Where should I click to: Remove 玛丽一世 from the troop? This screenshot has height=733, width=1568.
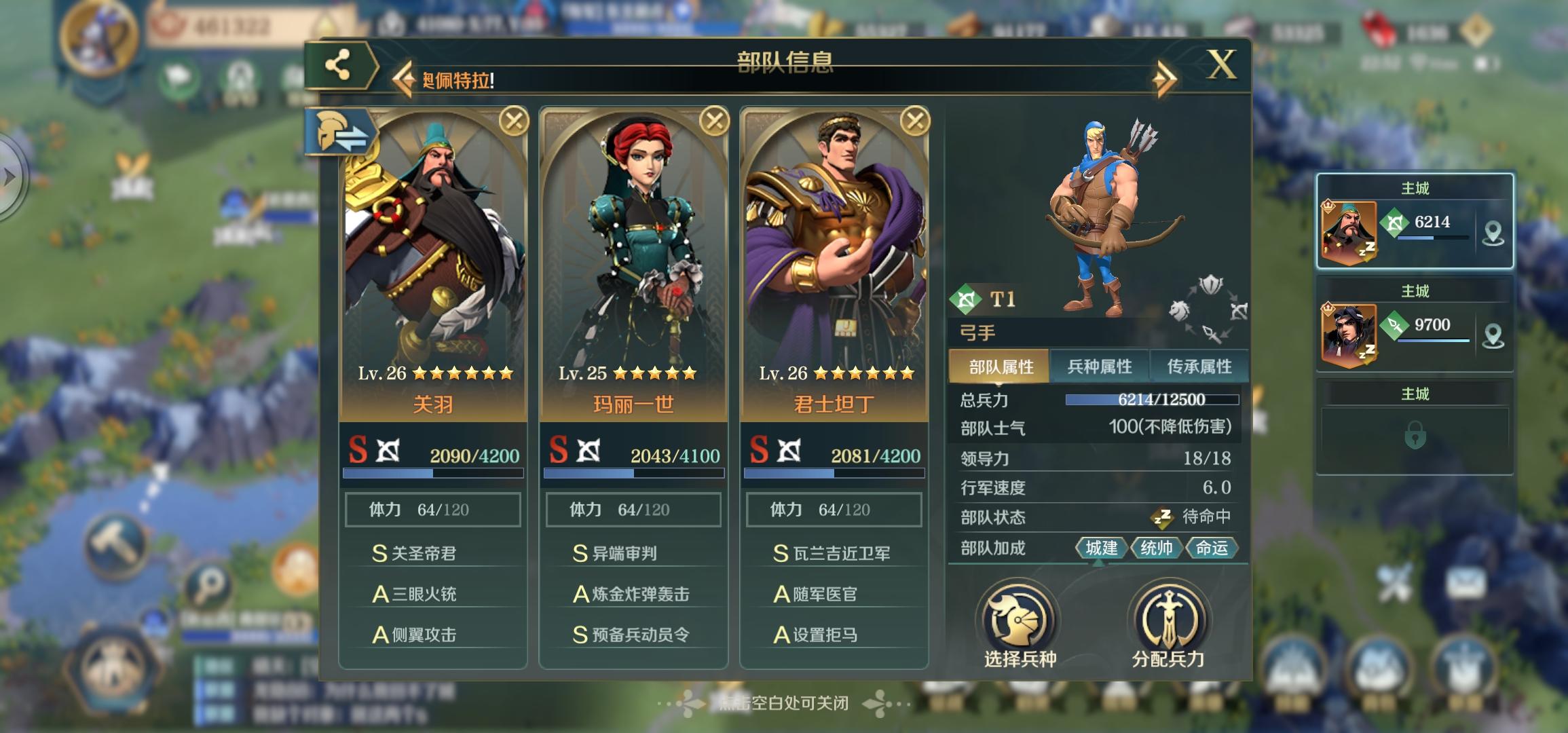[714, 121]
